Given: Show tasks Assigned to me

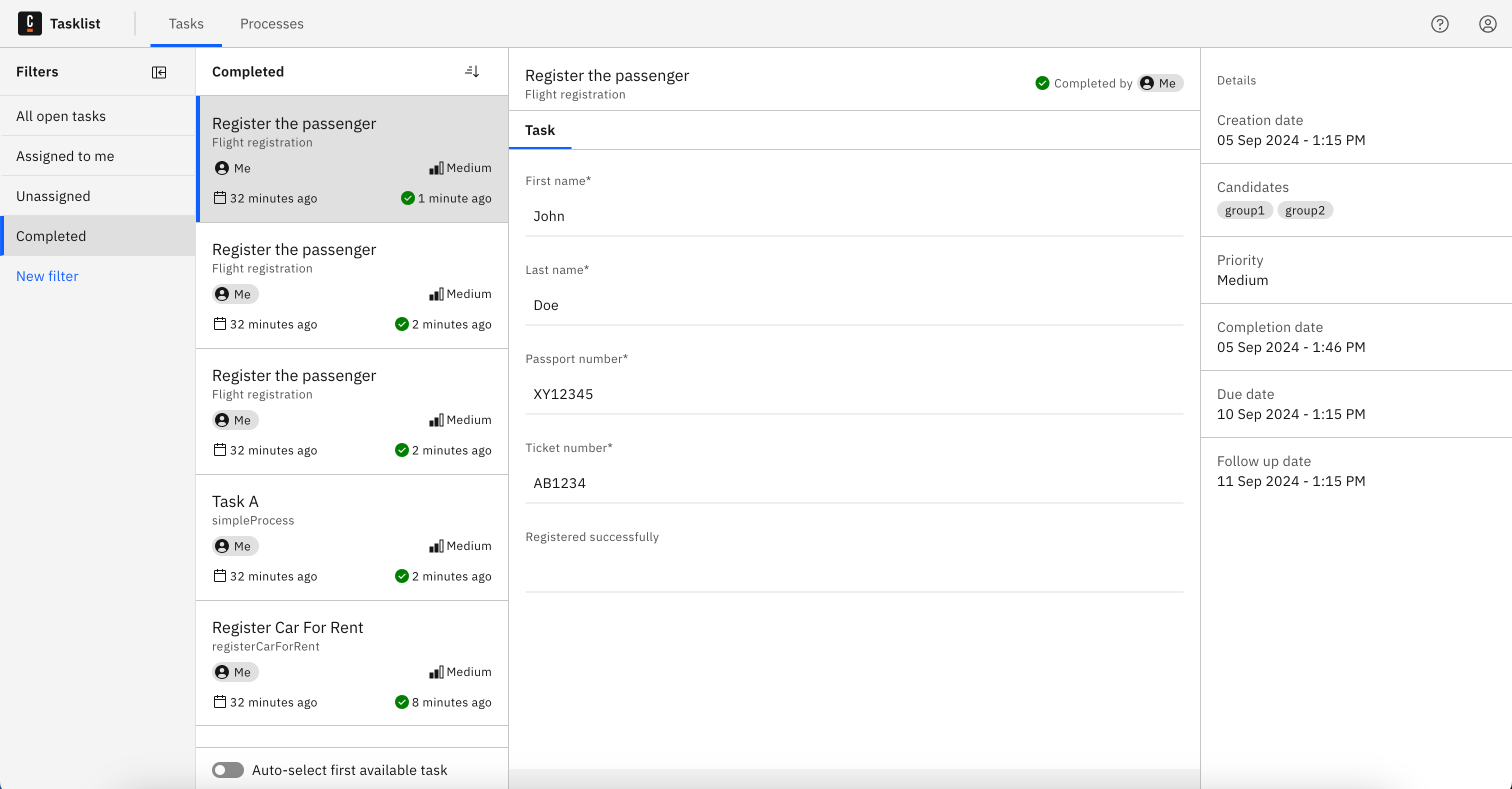Looking at the screenshot, I should pyautogui.click(x=65, y=156).
